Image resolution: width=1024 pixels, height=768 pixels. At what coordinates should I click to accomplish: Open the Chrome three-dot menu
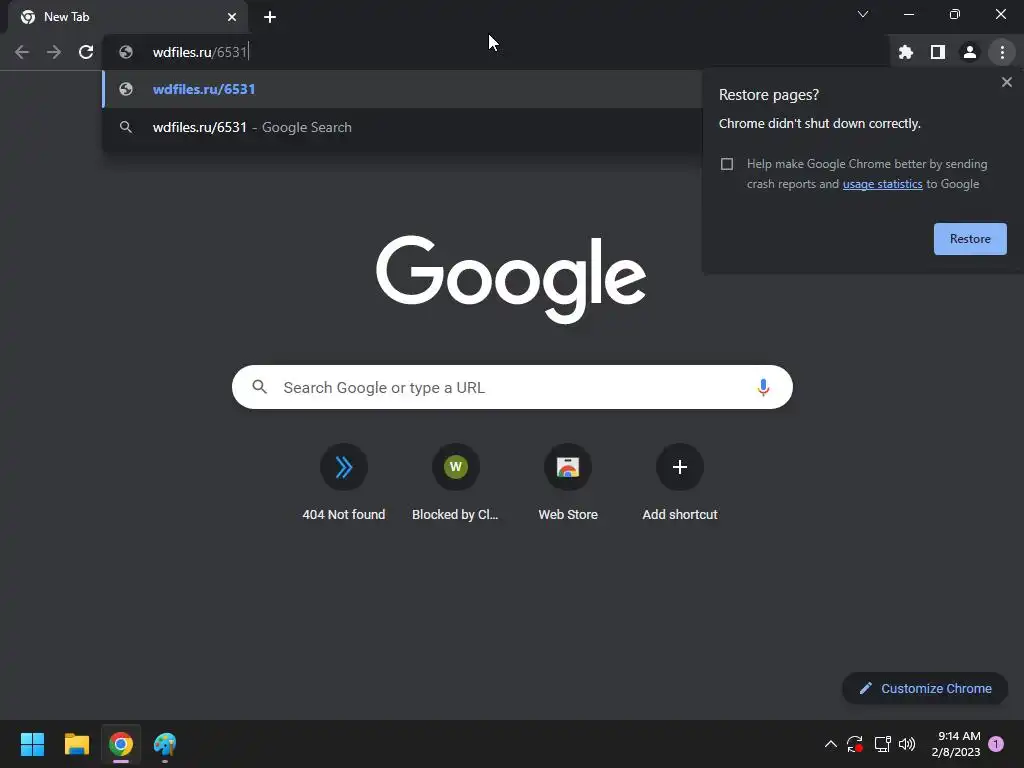tap(1002, 52)
